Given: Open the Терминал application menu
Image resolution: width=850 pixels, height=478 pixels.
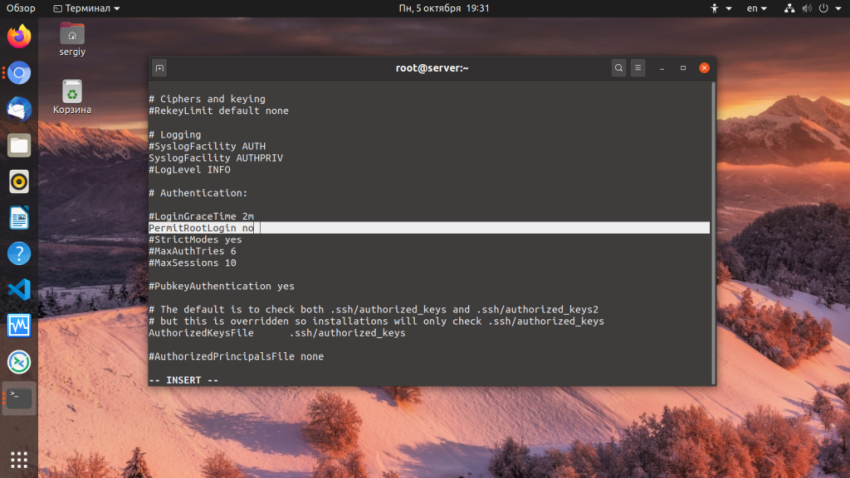Looking at the screenshot, I should tap(87, 8).
